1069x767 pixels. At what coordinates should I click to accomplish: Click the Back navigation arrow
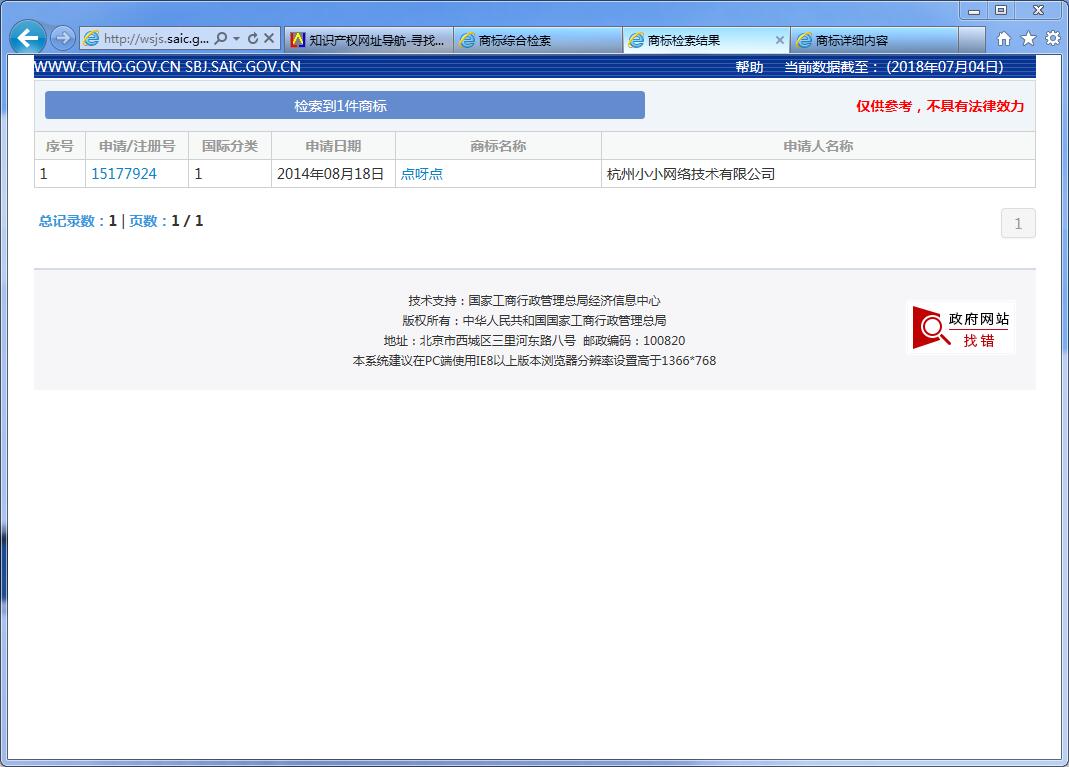pyautogui.click(x=27, y=37)
